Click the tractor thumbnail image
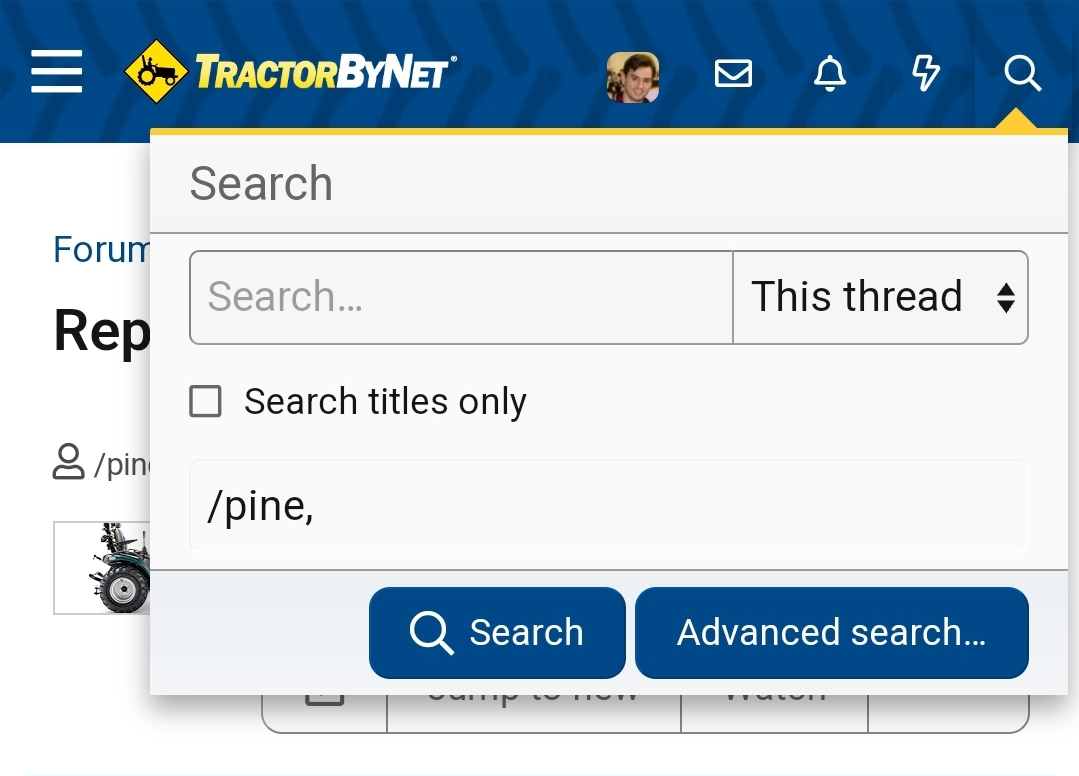The image size is (1079, 776). click(x=103, y=567)
